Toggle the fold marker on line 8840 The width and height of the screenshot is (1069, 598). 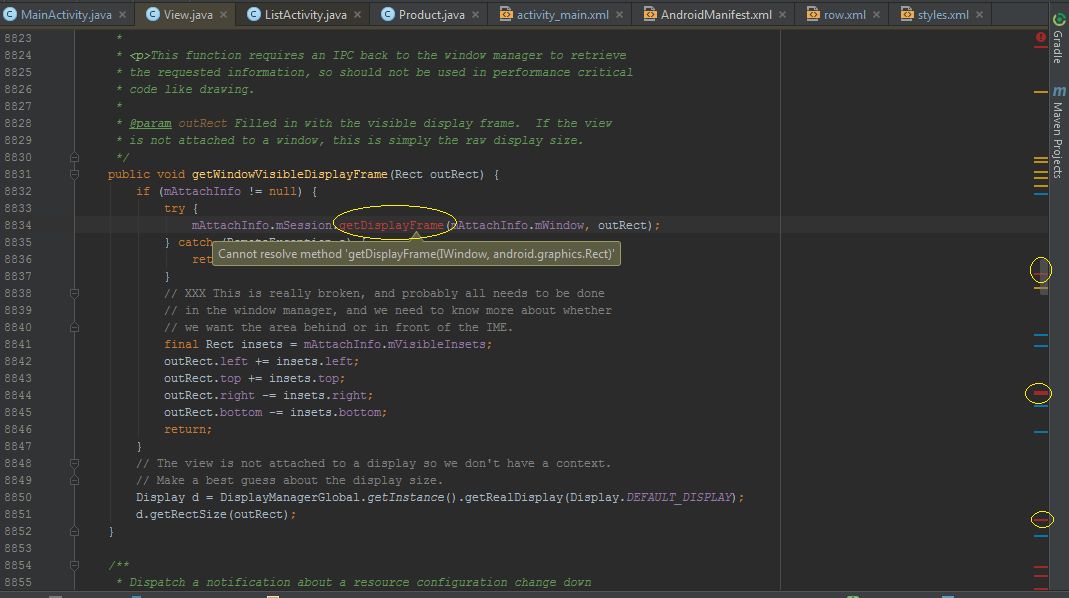(x=74, y=327)
